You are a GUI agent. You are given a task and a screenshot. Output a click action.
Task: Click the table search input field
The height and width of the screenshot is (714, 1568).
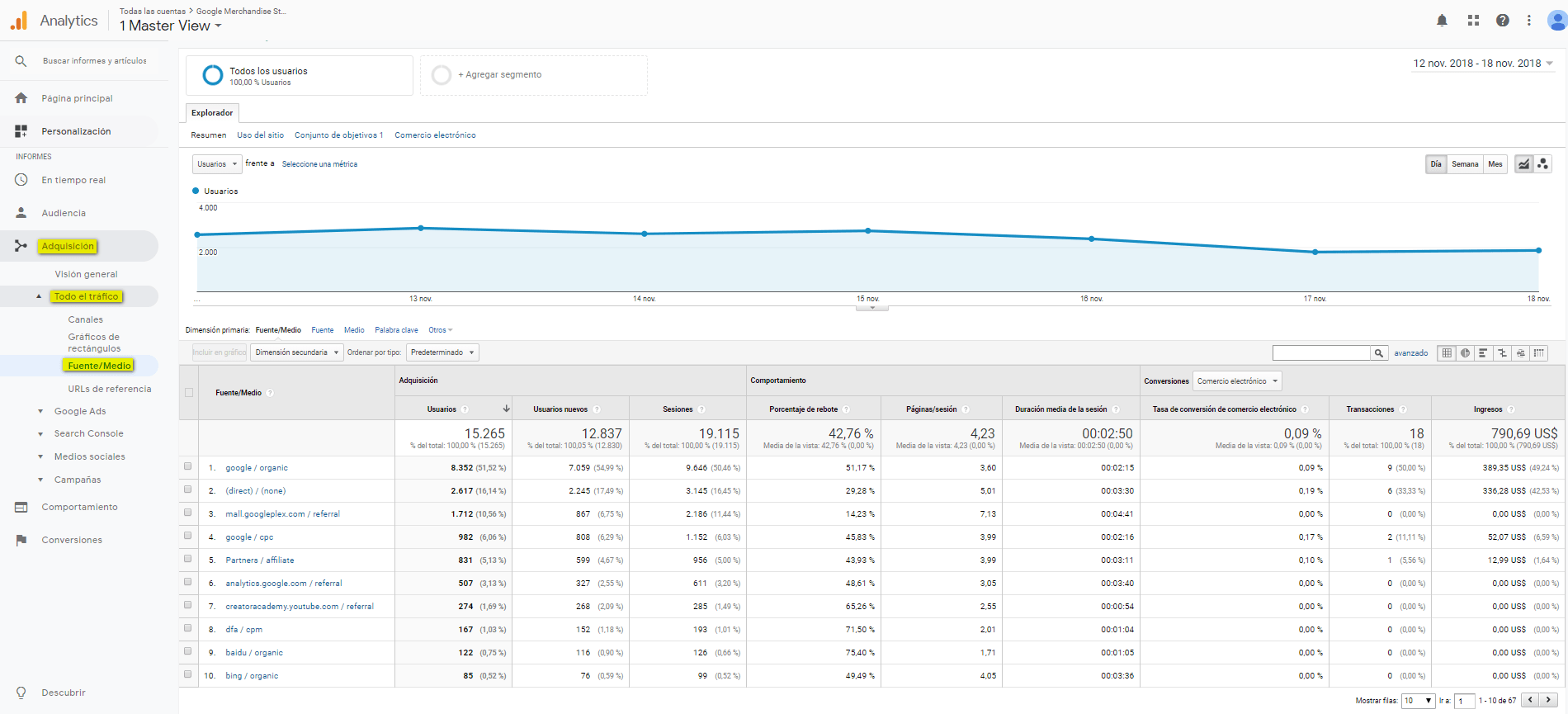[1321, 353]
